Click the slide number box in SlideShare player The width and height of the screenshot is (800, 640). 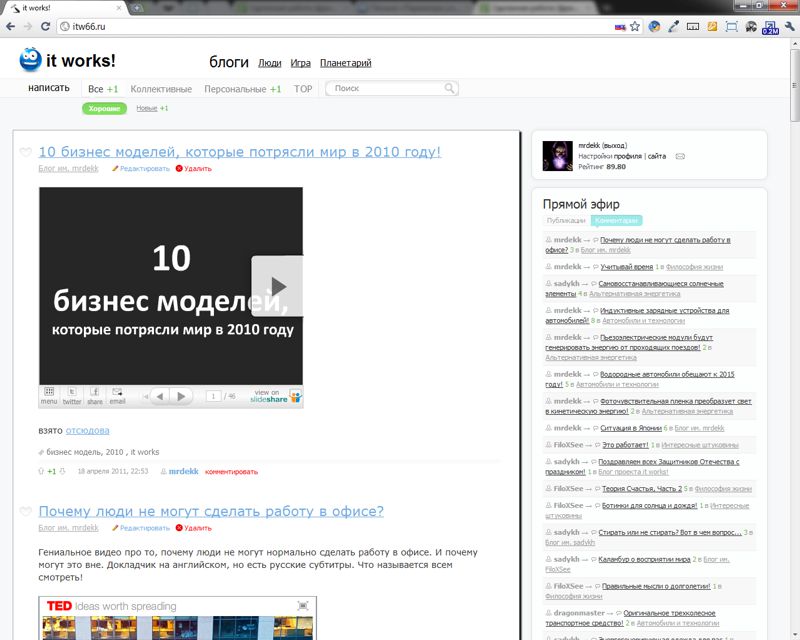(213, 396)
